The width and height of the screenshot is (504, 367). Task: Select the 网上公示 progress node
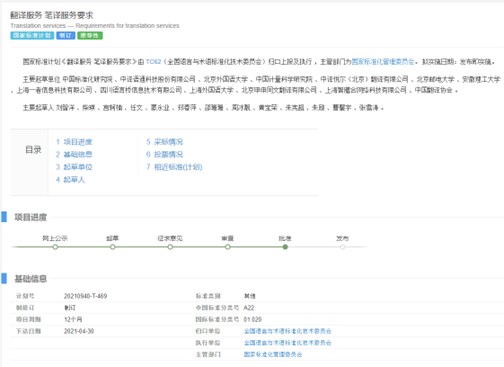pyautogui.click(x=55, y=247)
